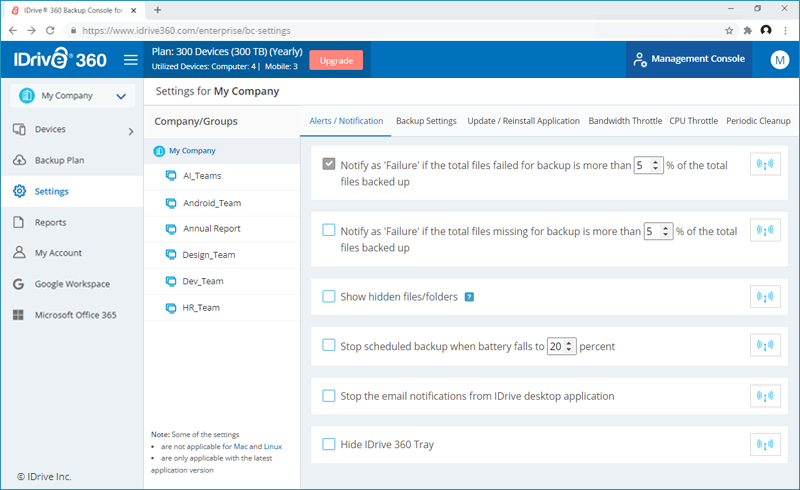800x490 pixels.
Task: Click the browser extensions puzzle icon
Action: pos(747,31)
